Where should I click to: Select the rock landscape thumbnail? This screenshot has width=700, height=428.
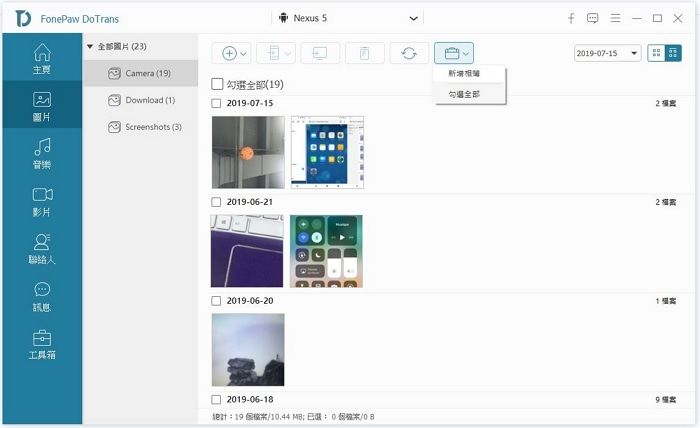coord(248,349)
